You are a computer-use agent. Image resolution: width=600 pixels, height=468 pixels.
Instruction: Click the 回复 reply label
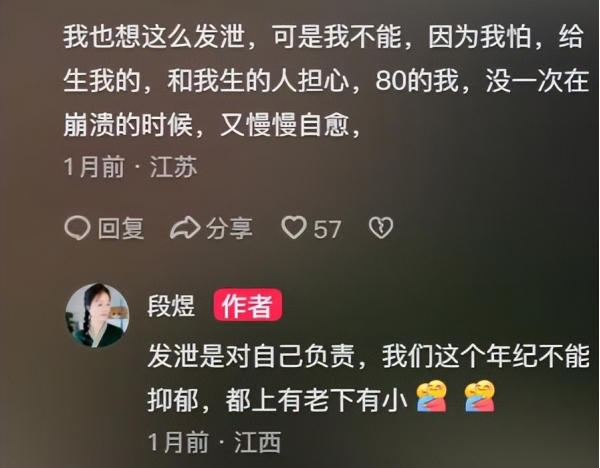click(121, 229)
